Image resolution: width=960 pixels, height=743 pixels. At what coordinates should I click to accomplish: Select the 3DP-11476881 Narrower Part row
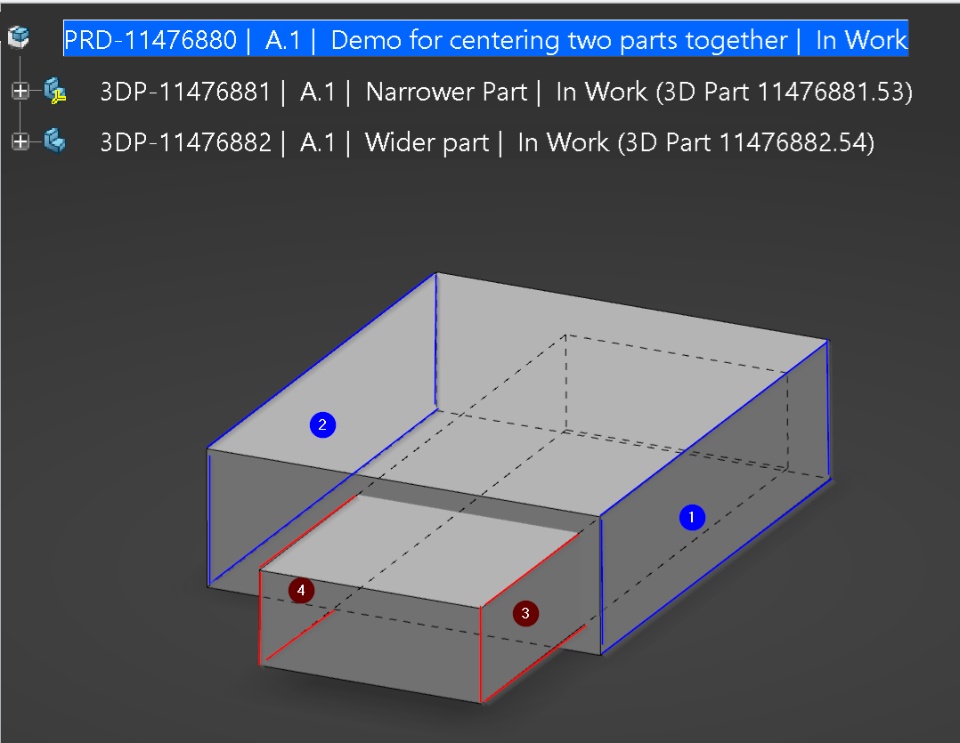point(506,92)
